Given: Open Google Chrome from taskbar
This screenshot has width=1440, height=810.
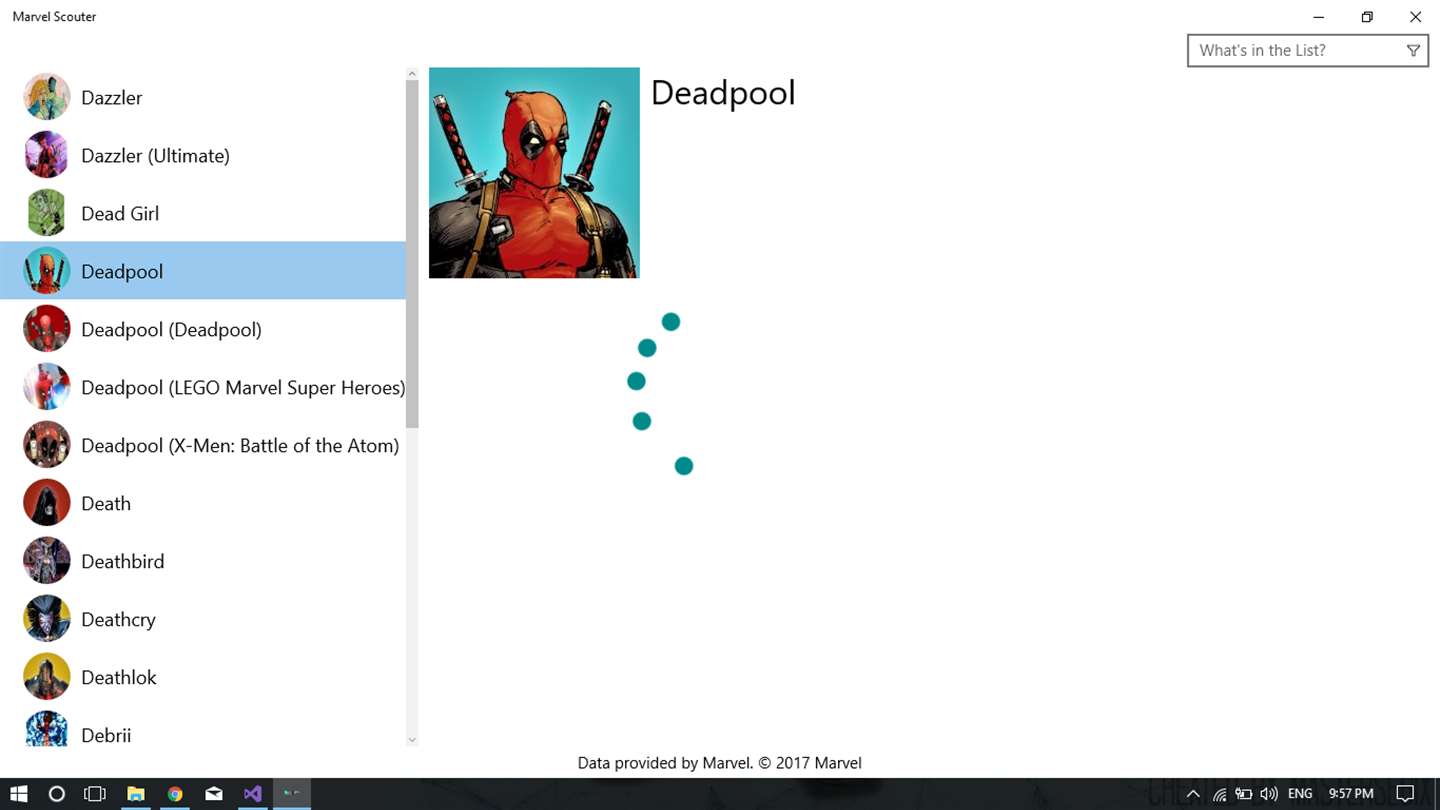Looking at the screenshot, I should coord(175,794).
